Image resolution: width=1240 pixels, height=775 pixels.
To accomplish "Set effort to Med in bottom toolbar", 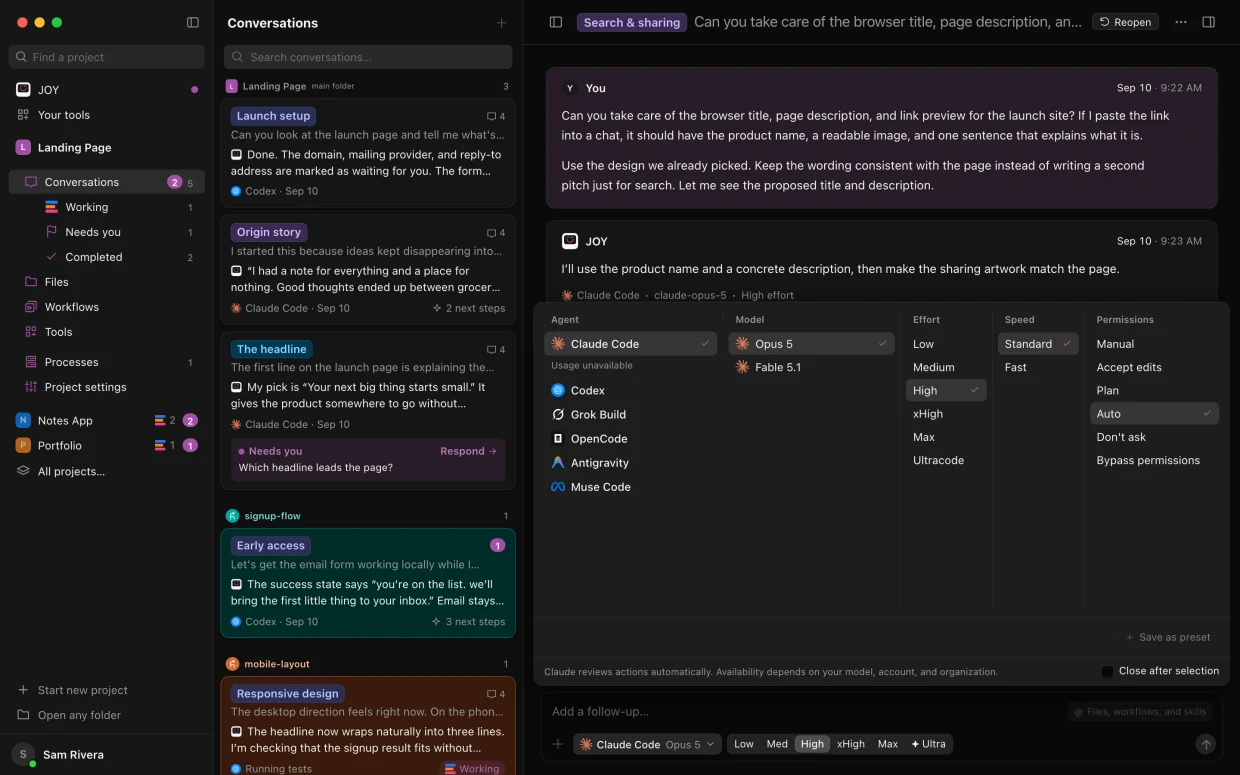I will click(777, 744).
